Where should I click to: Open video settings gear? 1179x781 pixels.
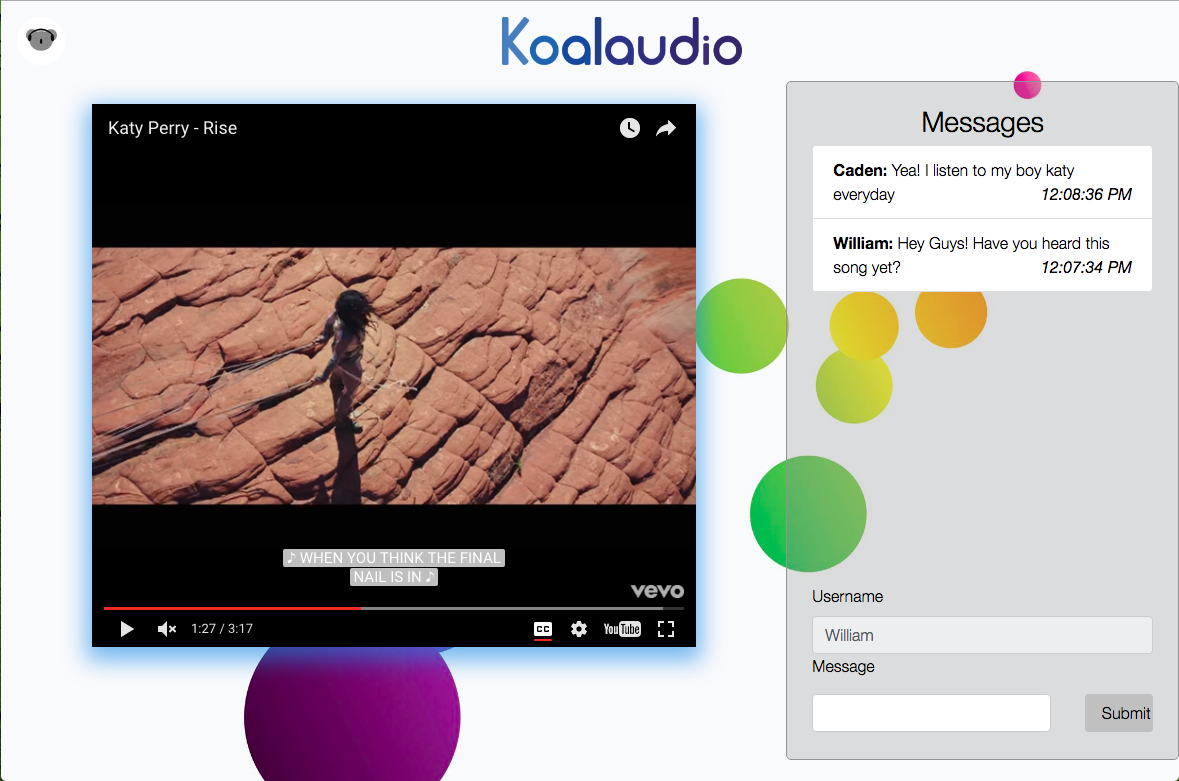578,629
